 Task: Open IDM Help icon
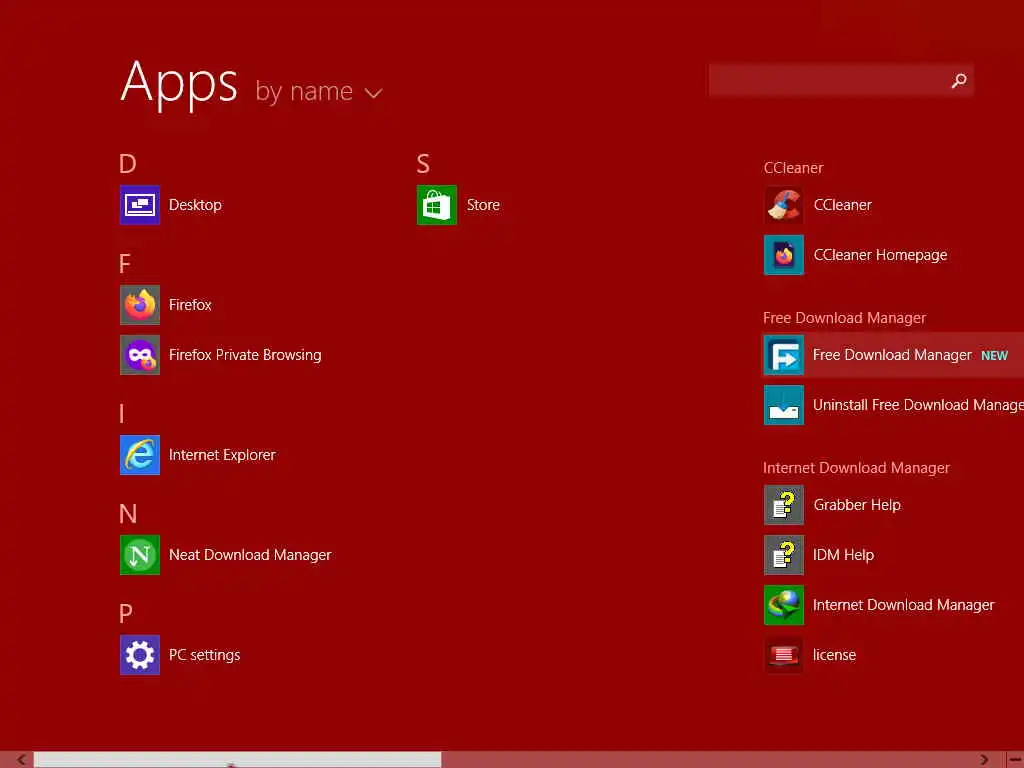pyautogui.click(x=784, y=555)
